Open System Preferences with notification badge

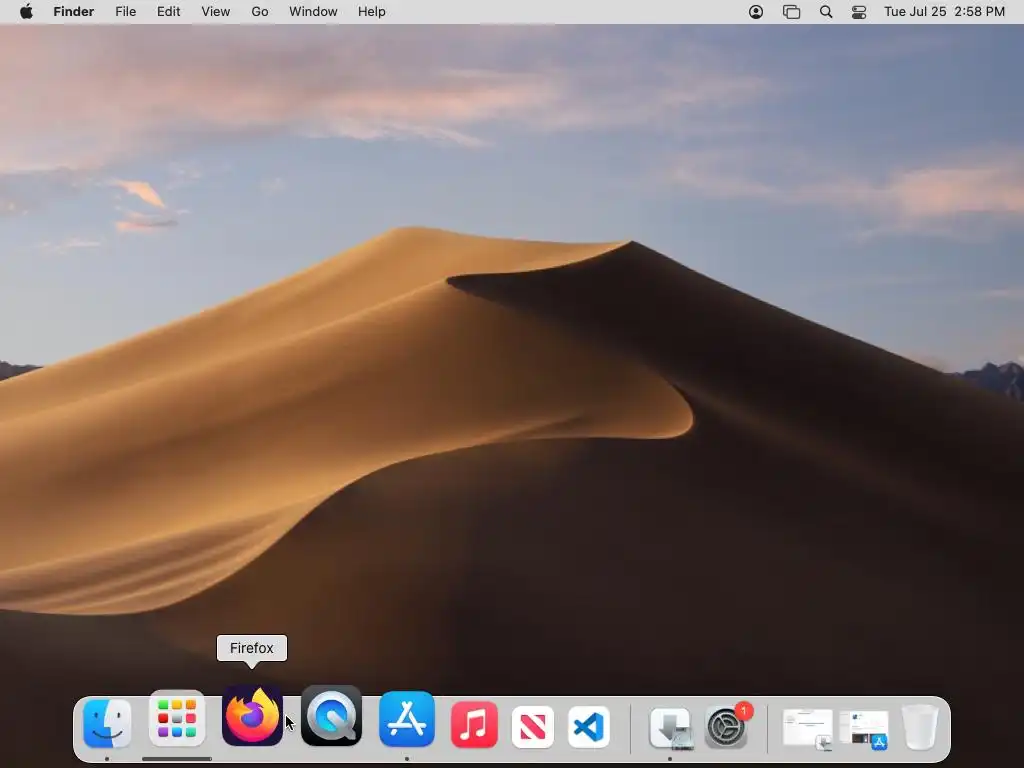[x=728, y=725]
